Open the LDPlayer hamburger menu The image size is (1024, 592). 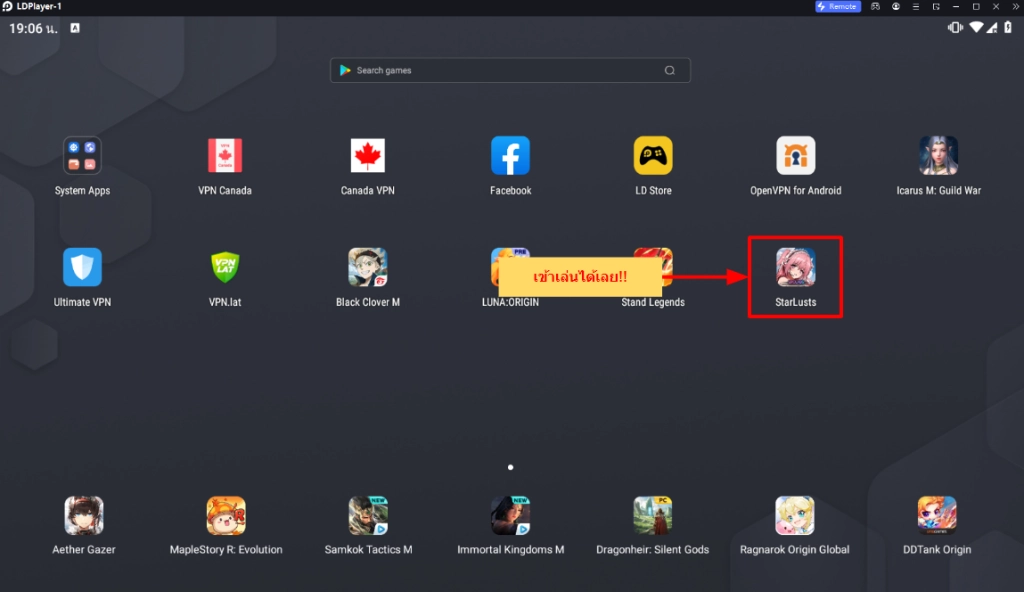[x=916, y=7]
